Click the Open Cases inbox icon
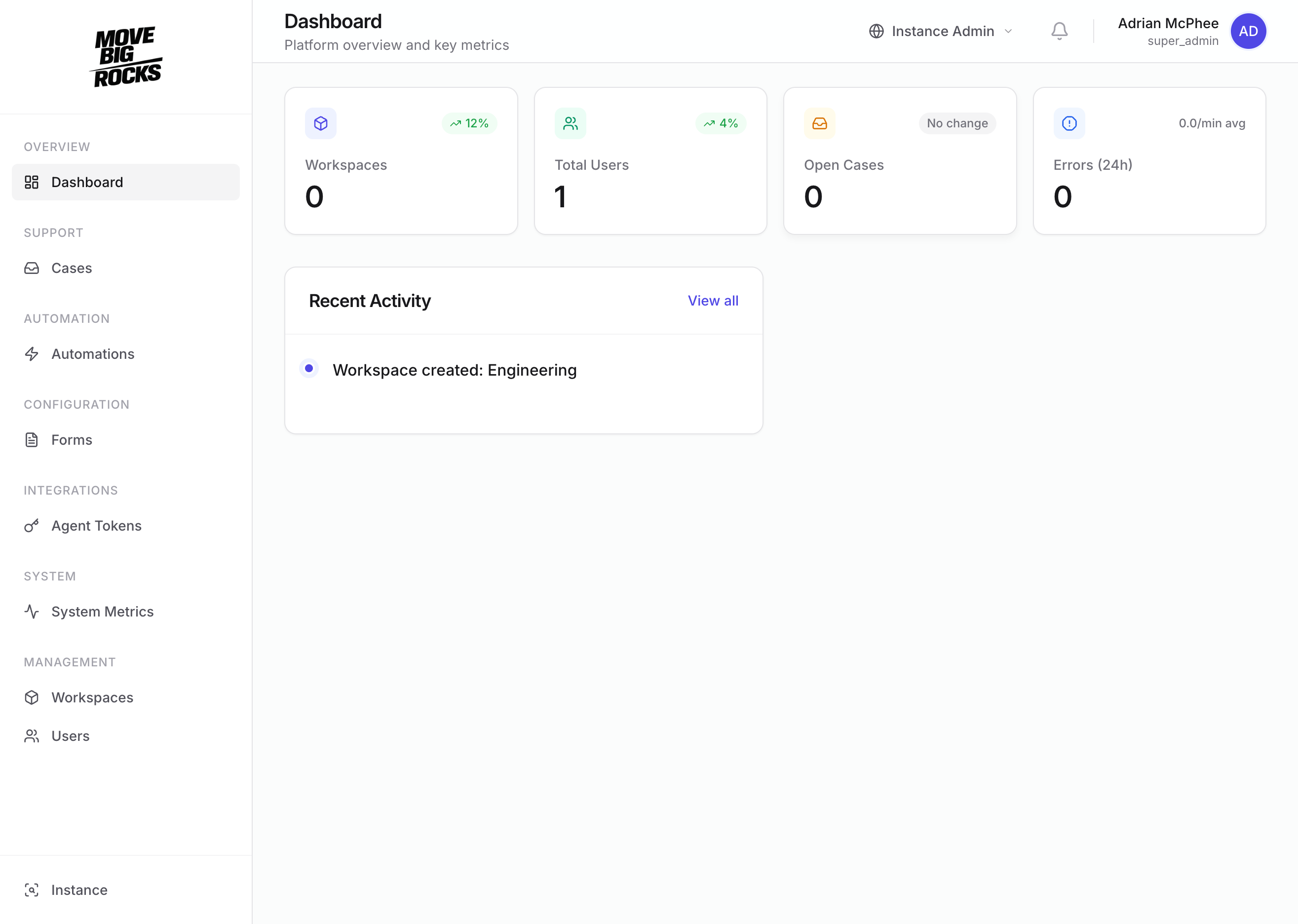Viewport: 1298px width, 924px height. [819, 123]
